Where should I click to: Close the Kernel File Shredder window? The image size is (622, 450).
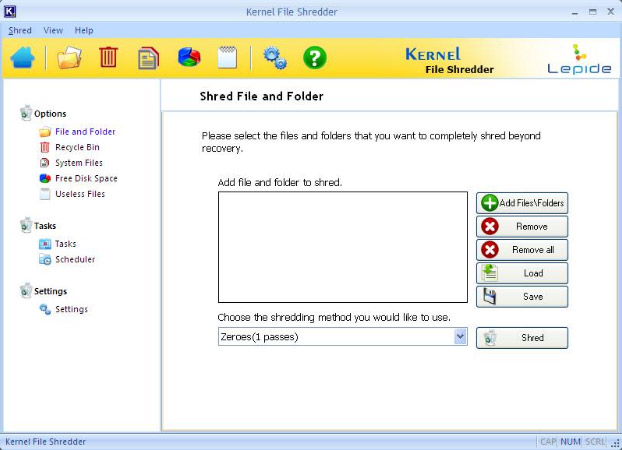tap(611, 12)
